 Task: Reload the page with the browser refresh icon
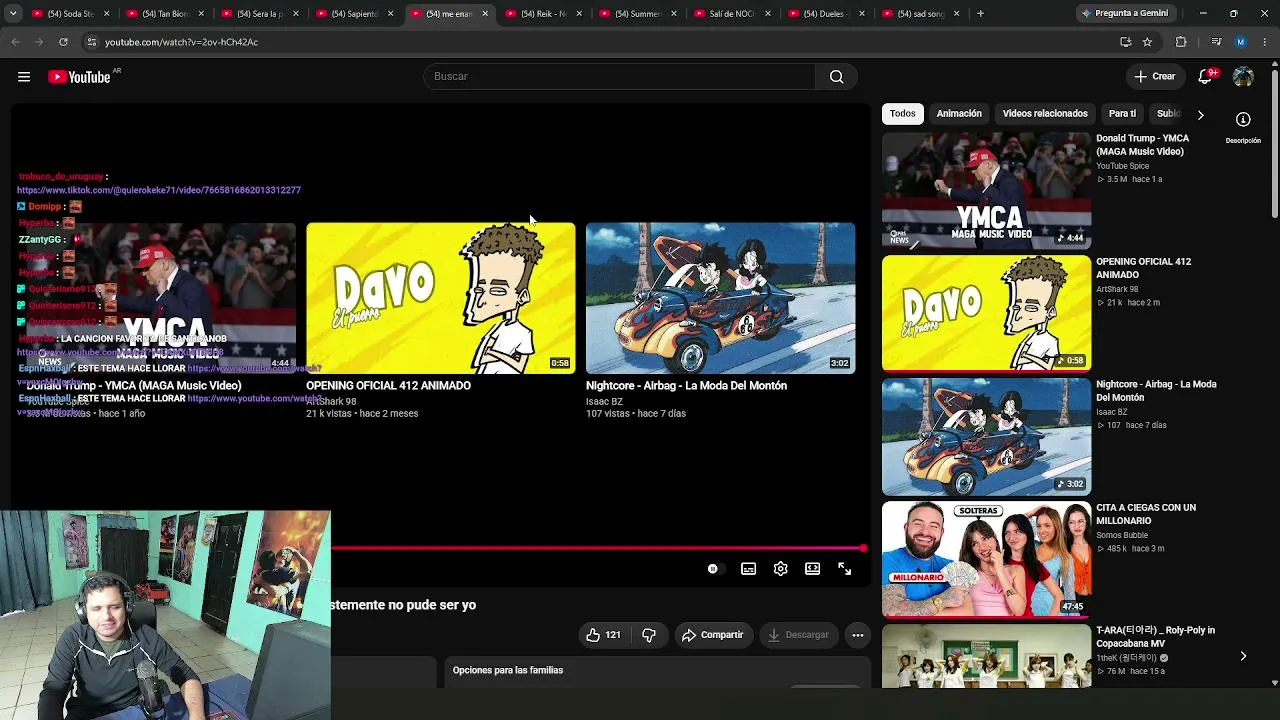pos(63,42)
